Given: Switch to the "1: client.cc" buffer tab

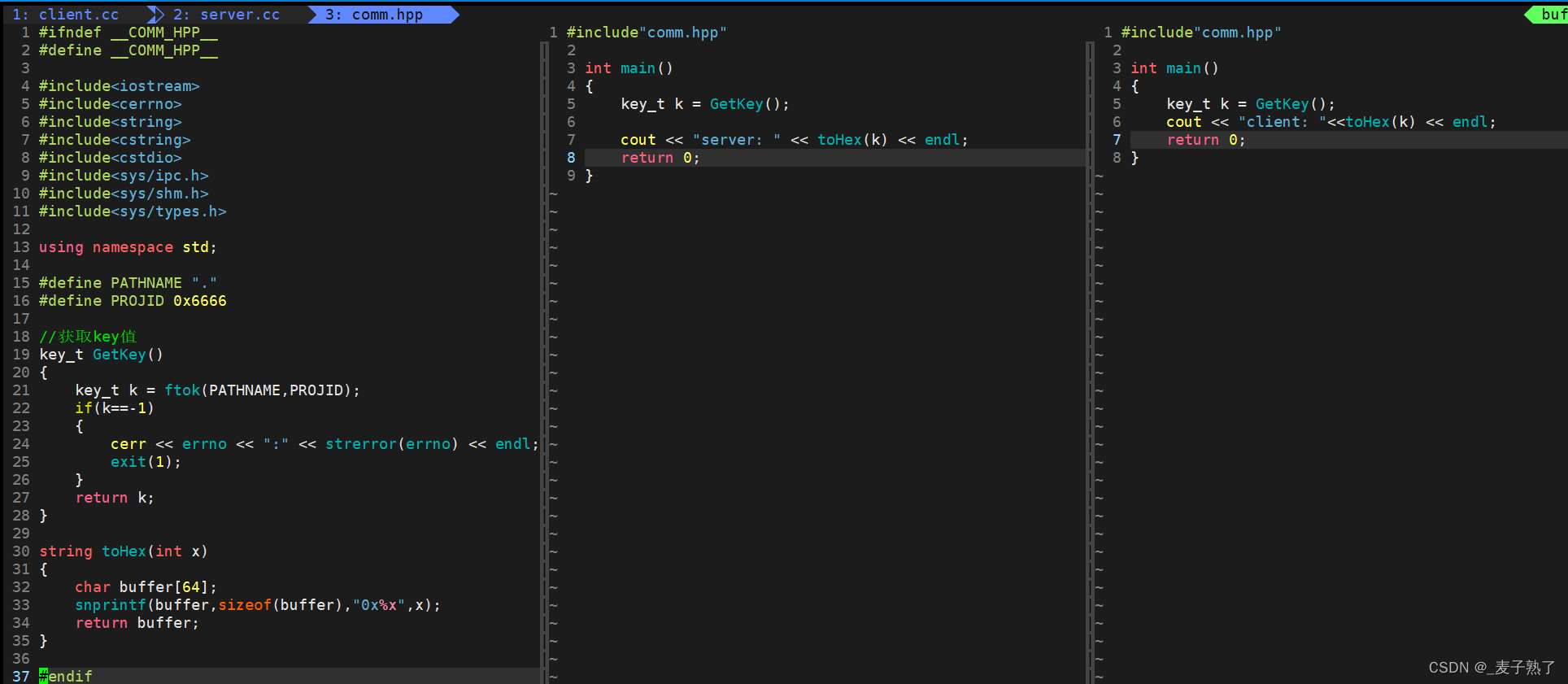Looking at the screenshot, I should 65,15.
